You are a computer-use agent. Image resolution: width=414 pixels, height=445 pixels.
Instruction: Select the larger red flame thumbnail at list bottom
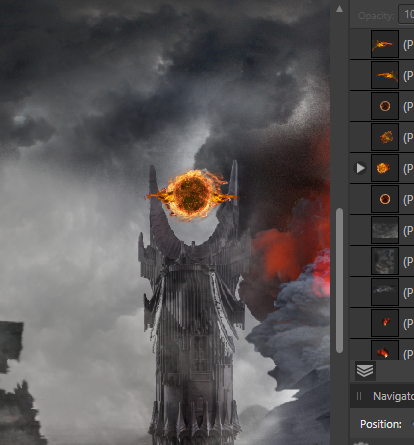pos(385,350)
